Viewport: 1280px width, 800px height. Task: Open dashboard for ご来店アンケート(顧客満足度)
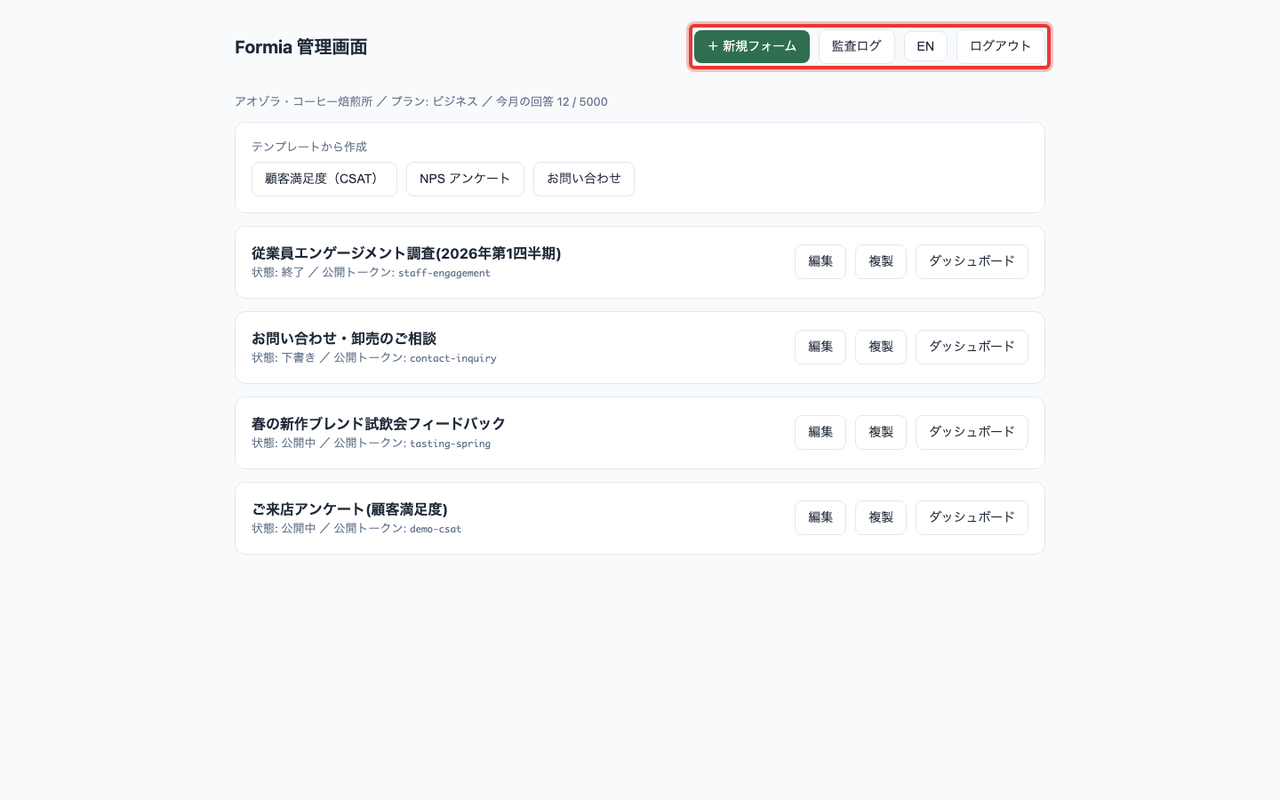click(972, 518)
